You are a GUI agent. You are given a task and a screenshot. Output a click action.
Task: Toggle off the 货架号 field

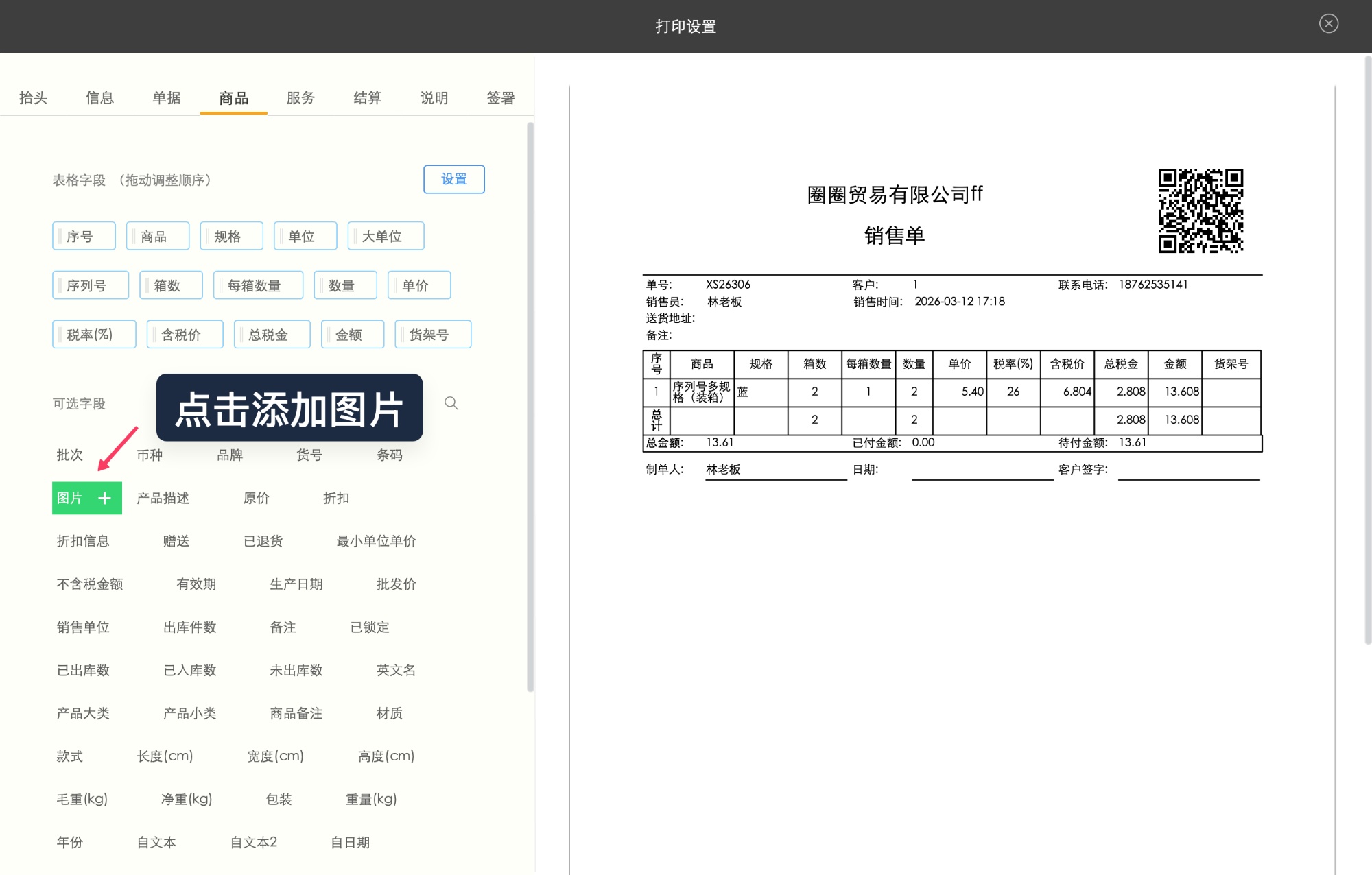click(x=433, y=334)
